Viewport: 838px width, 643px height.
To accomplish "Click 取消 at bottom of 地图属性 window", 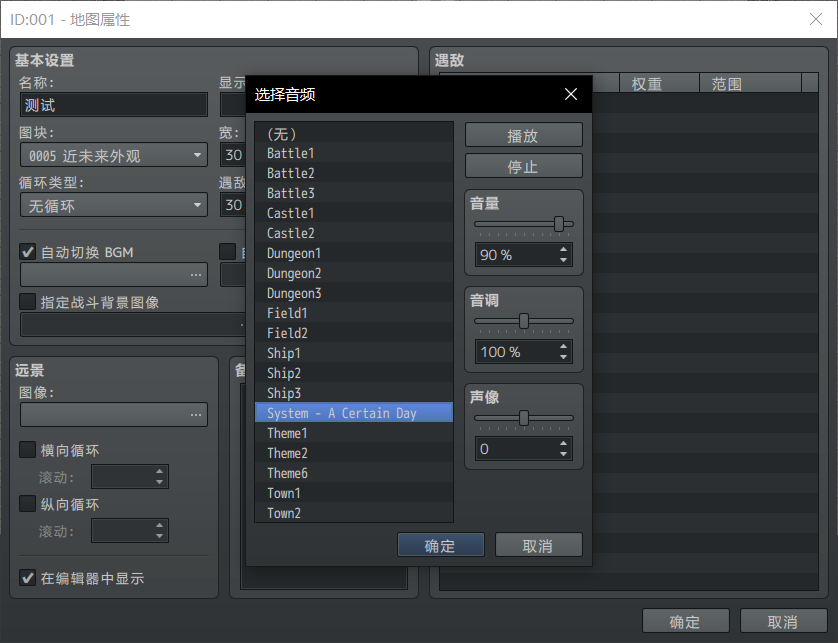I will click(783, 621).
